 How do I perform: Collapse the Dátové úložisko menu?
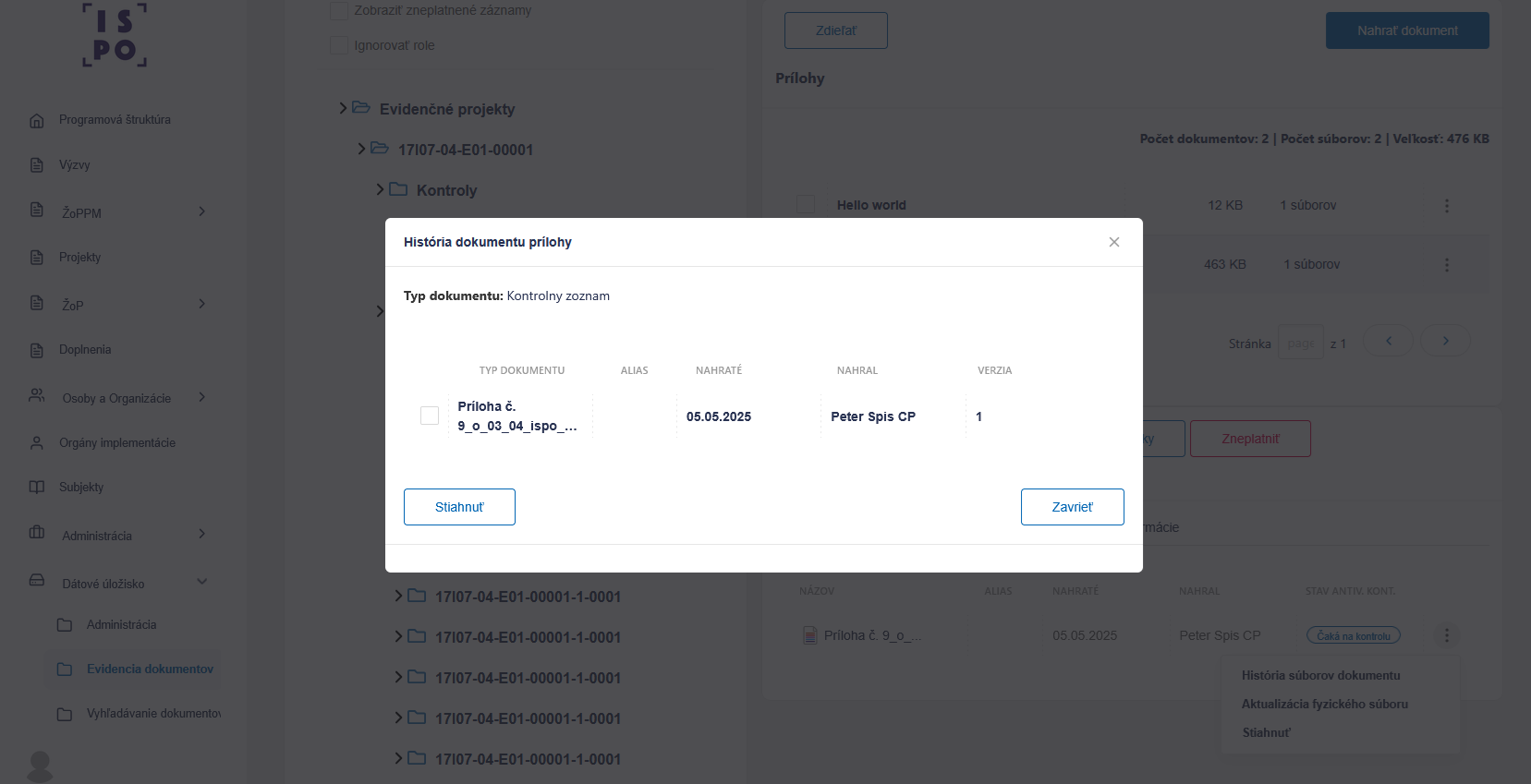(x=202, y=582)
